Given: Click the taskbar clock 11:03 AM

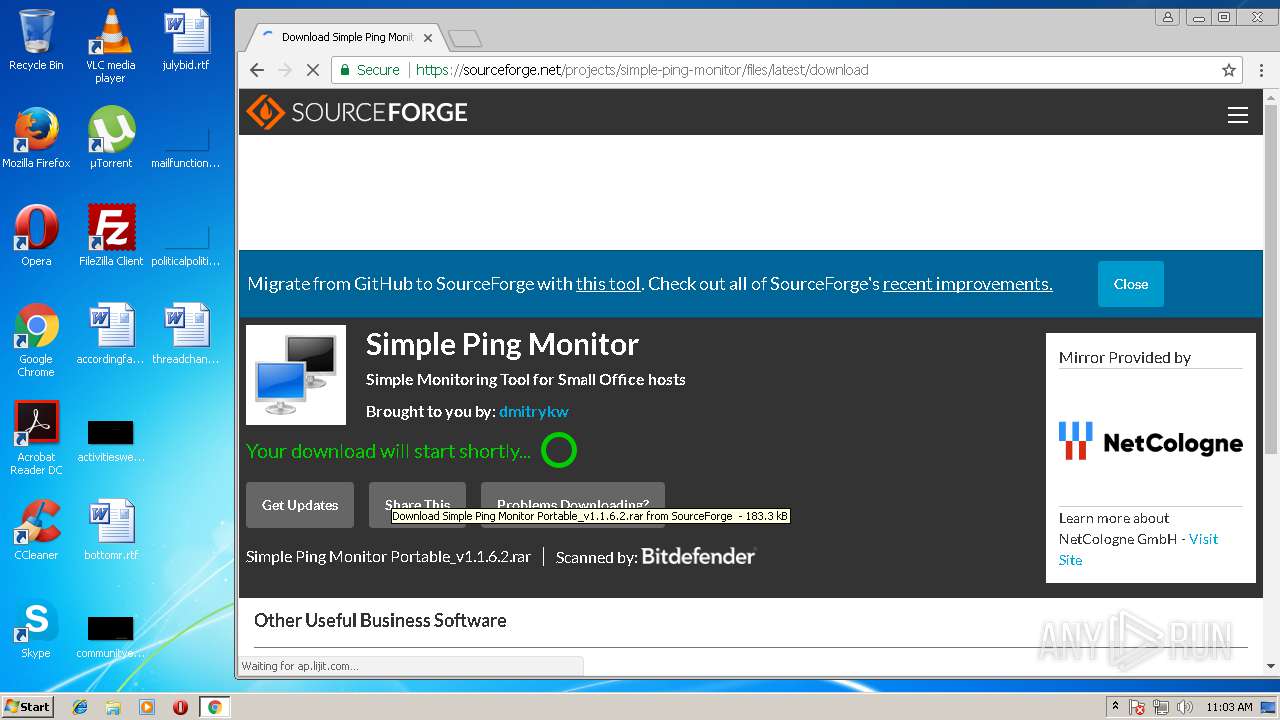Looking at the screenshot, I should point(1229,707).
